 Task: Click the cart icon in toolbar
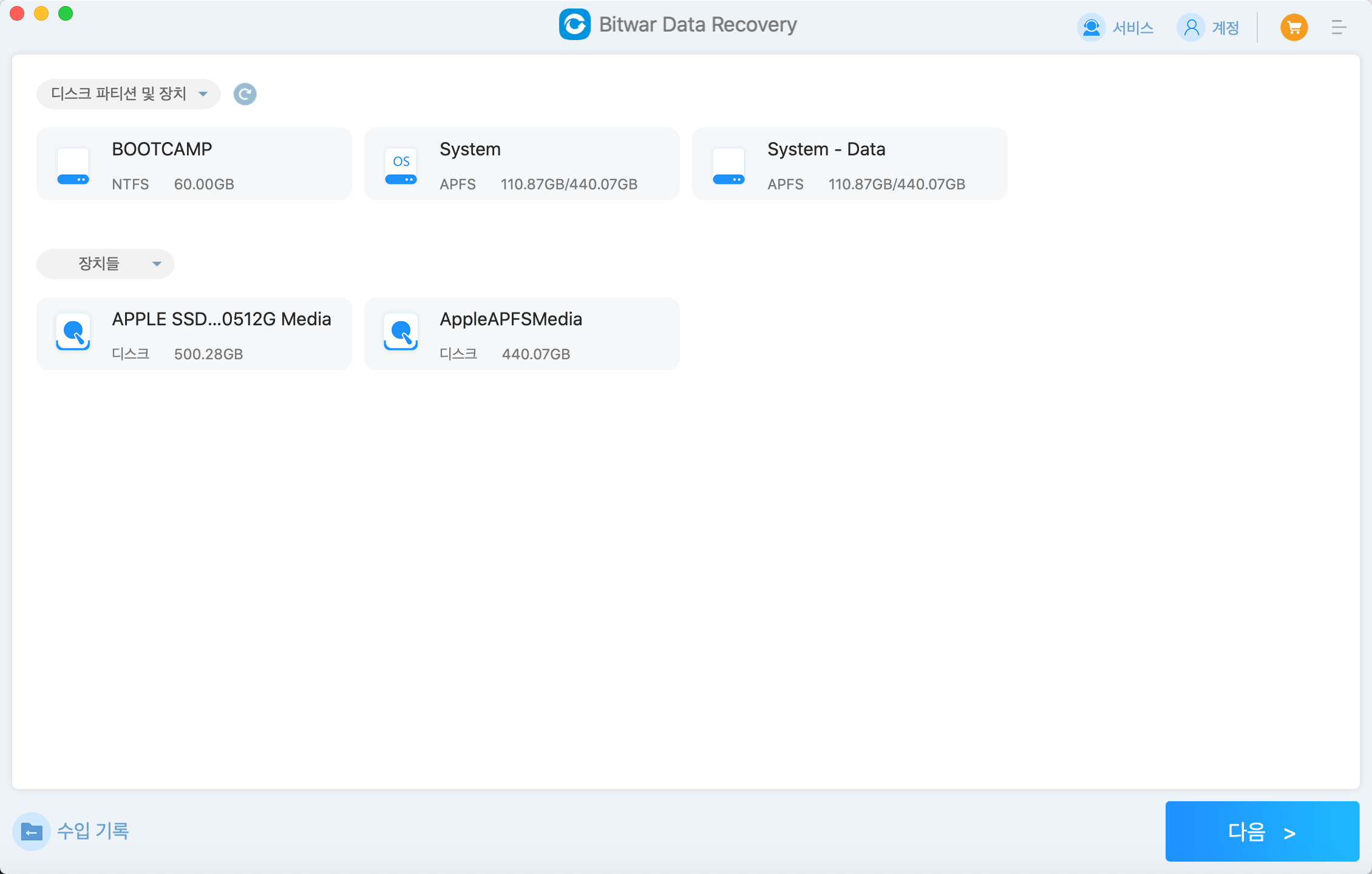click(x=1294, y=26)
